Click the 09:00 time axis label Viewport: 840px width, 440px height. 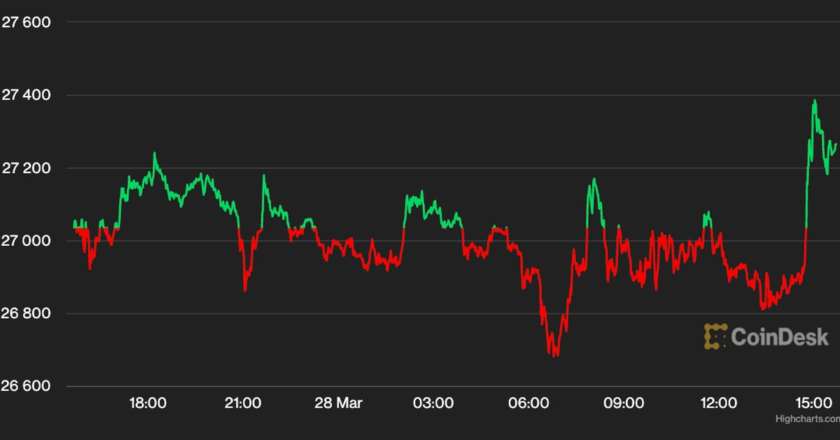pyautogui.click(x=623, y=404)
